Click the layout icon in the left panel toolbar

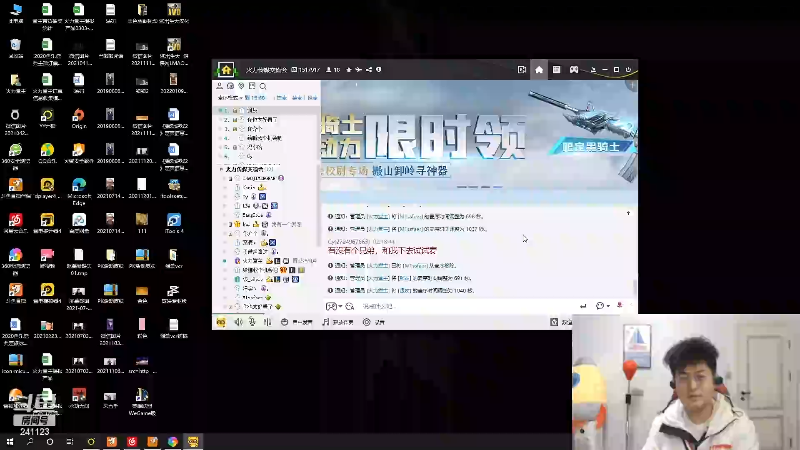pyautogui.click(x=252, y=86)
